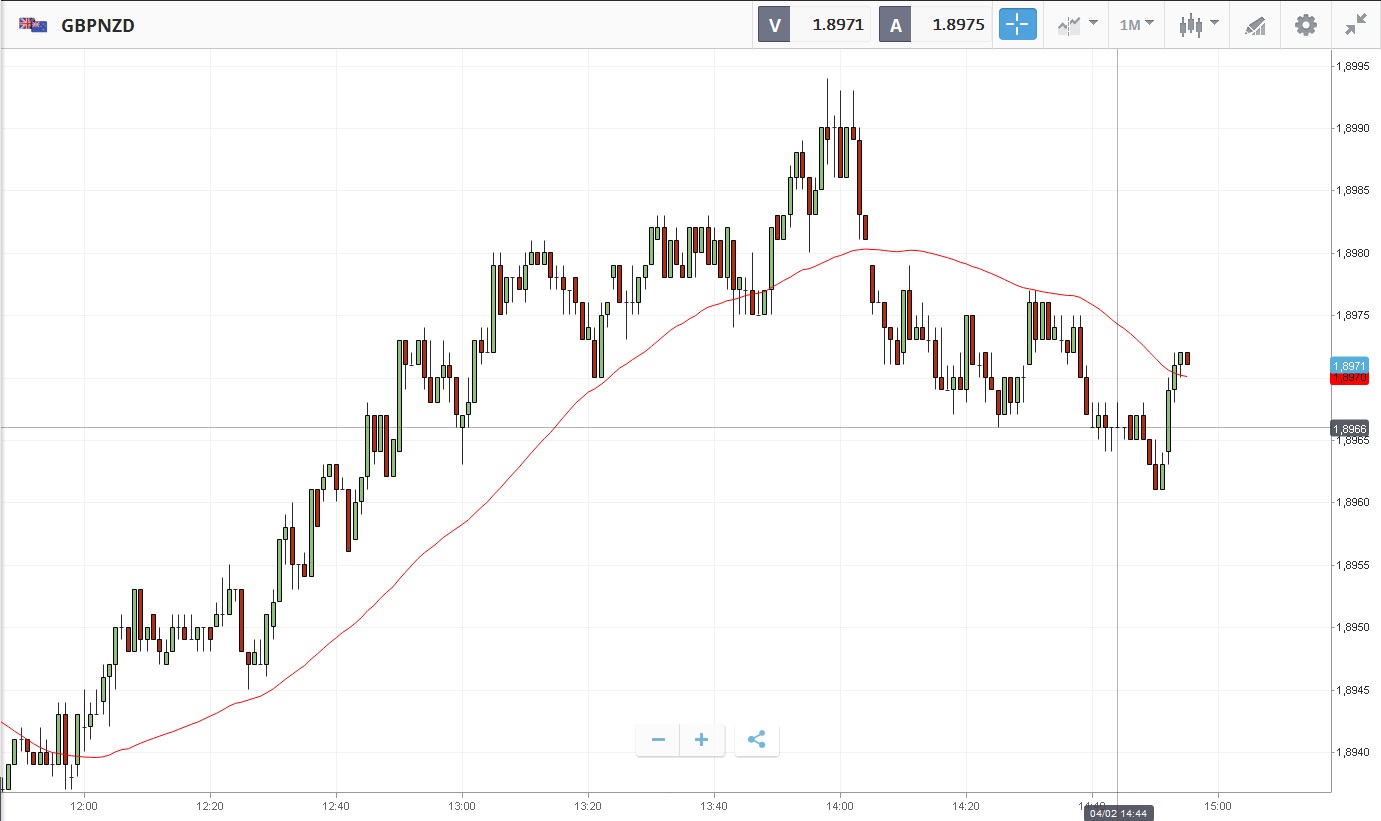Click the red 1,8970 moving average tag
Viewport: 1381px width, 821px height.
(1349, 378)
